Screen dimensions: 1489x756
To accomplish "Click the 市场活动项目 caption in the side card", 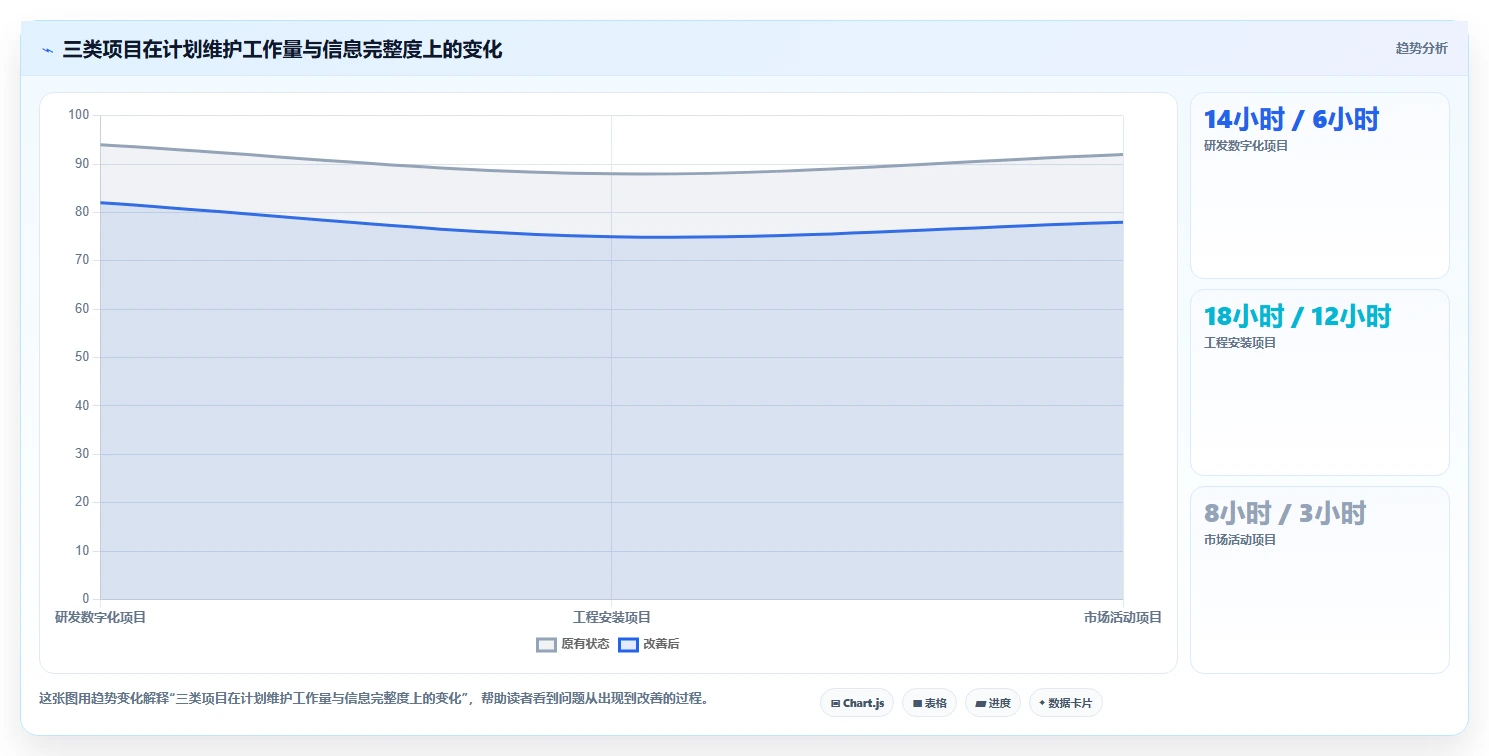I will pos(1240,540).
